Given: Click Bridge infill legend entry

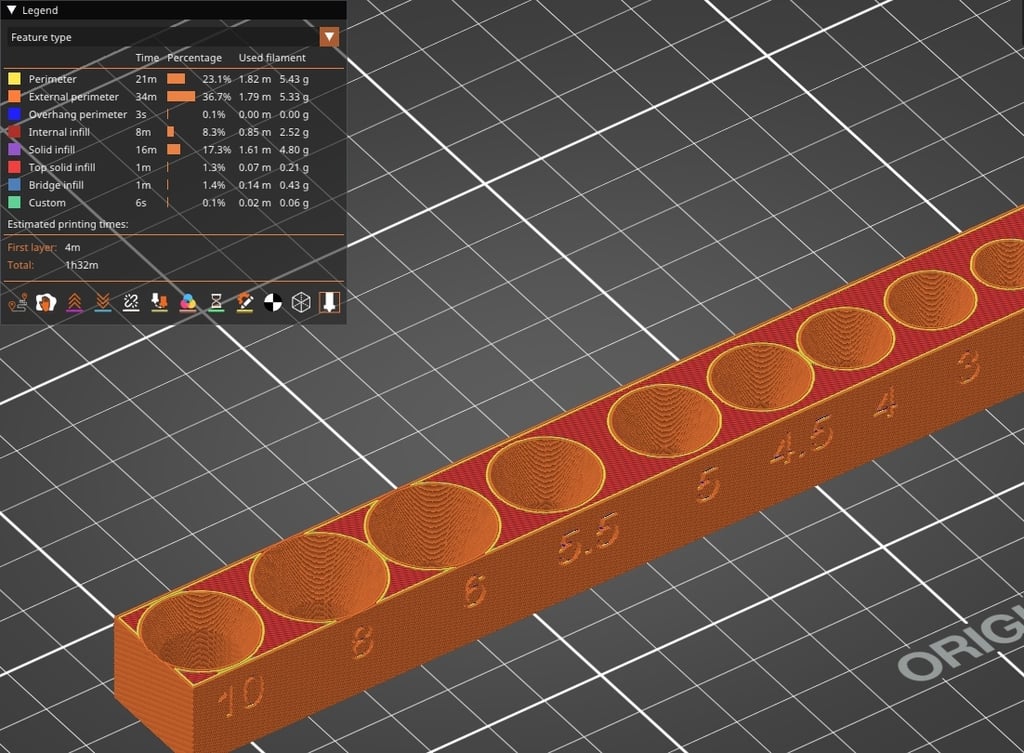Looking at the screenshot, I should coord(55,185).
